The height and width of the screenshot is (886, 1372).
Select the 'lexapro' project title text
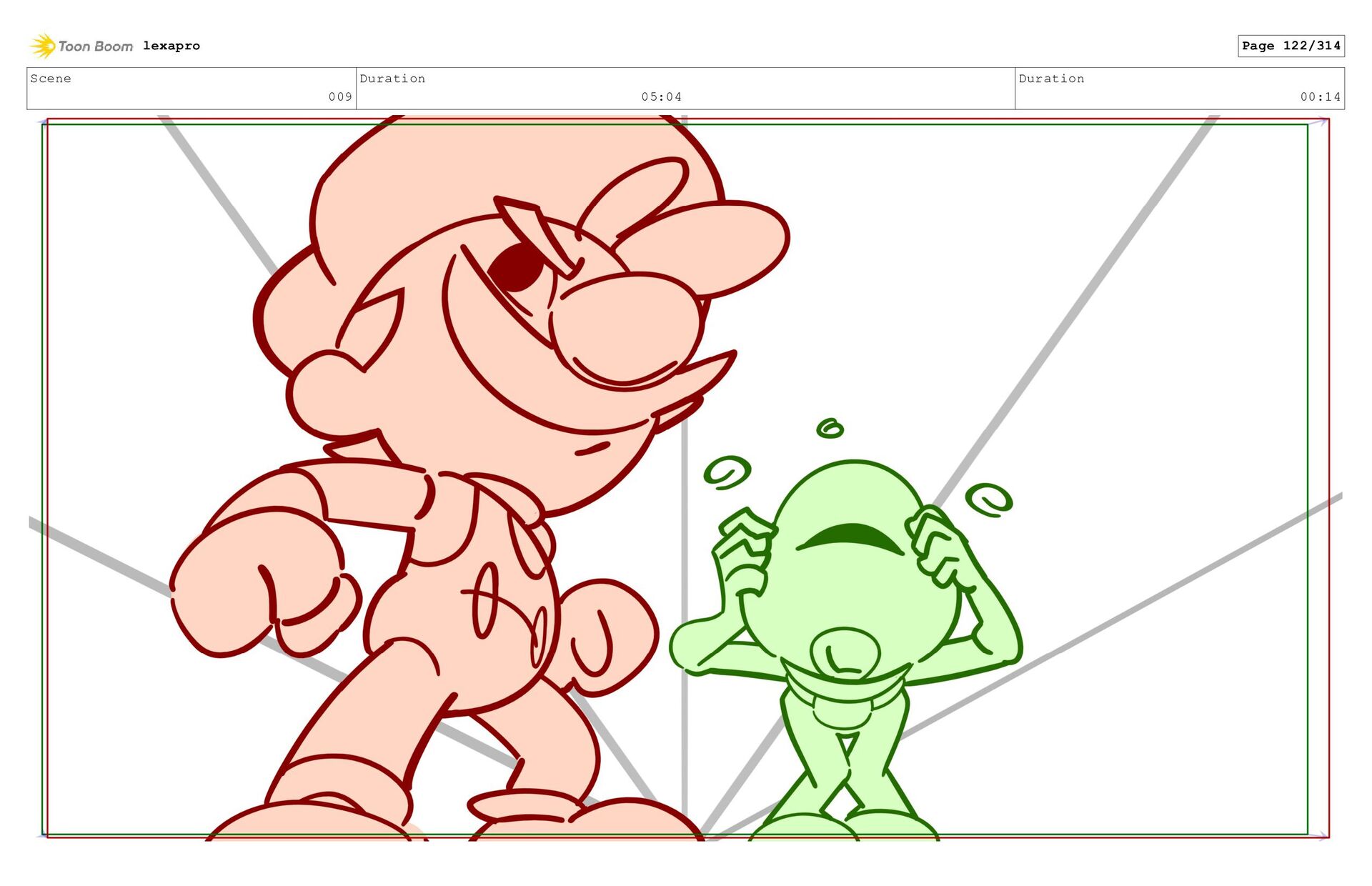171,46
